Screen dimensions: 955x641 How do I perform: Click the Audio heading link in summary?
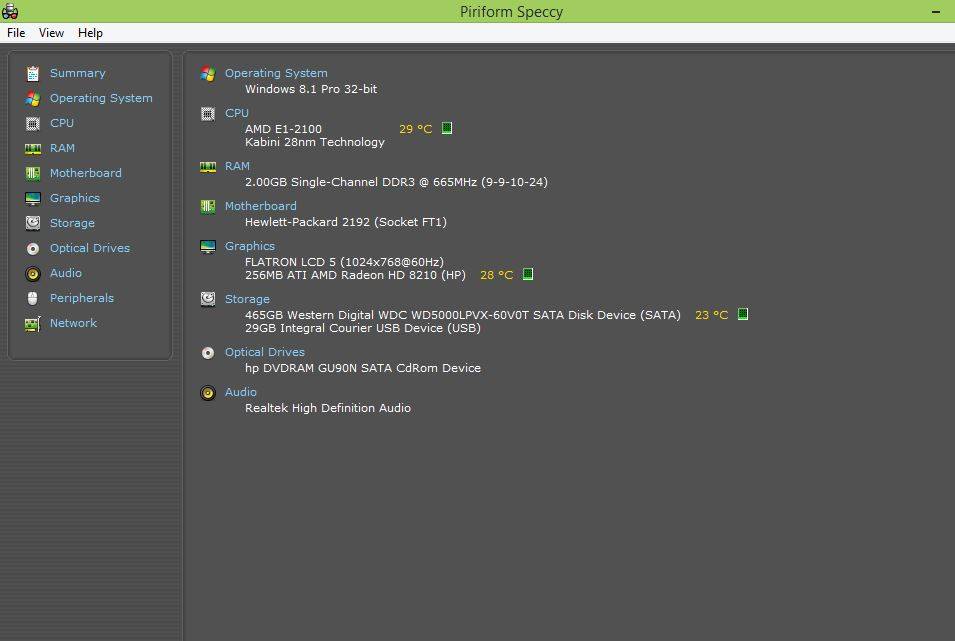(240, 392)
